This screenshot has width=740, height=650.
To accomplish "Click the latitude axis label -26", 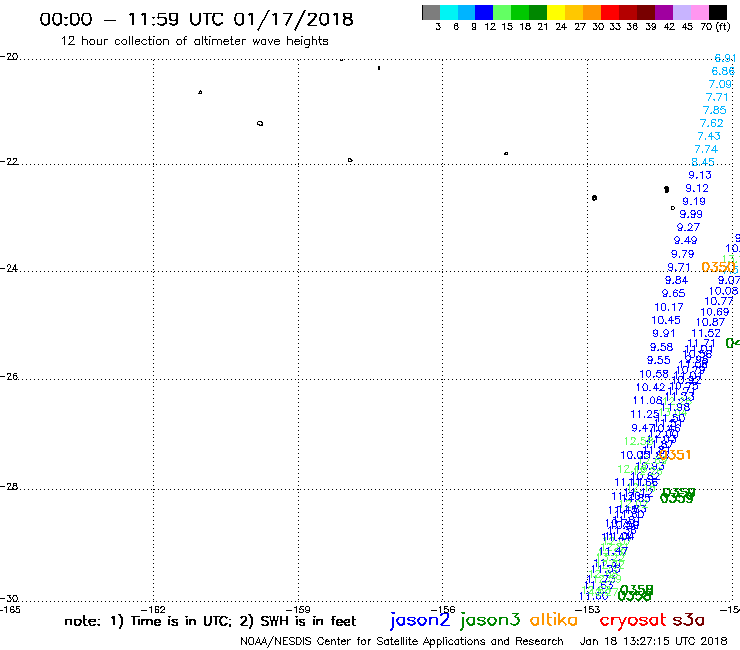I will pyautogui.click(x=9, y=377).
